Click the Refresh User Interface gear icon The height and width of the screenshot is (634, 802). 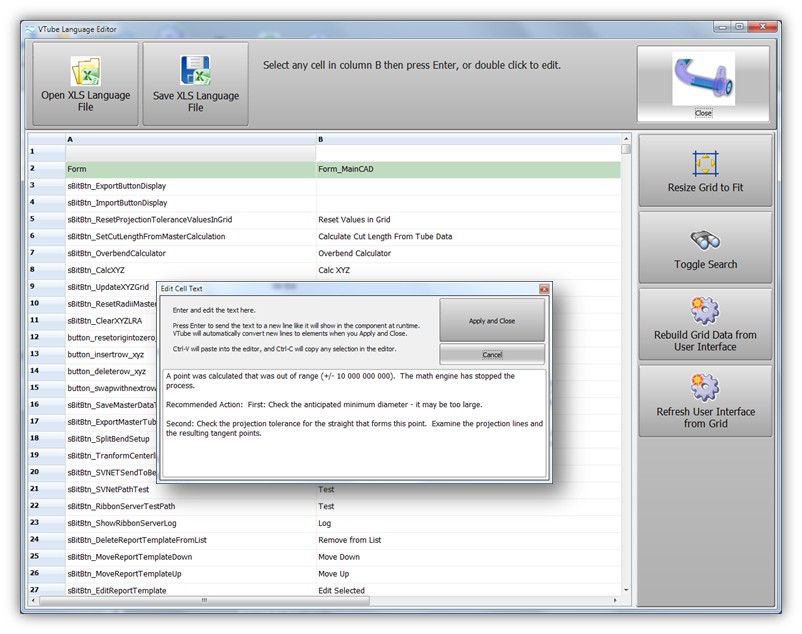coord(705,387)
